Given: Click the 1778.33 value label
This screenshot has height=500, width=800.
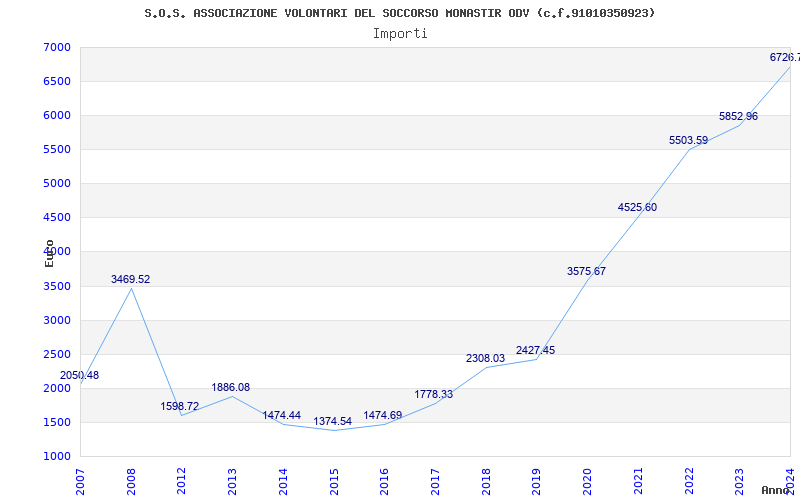Looking at the screenshot, I should pyautogui.click(x=433, y=394).
